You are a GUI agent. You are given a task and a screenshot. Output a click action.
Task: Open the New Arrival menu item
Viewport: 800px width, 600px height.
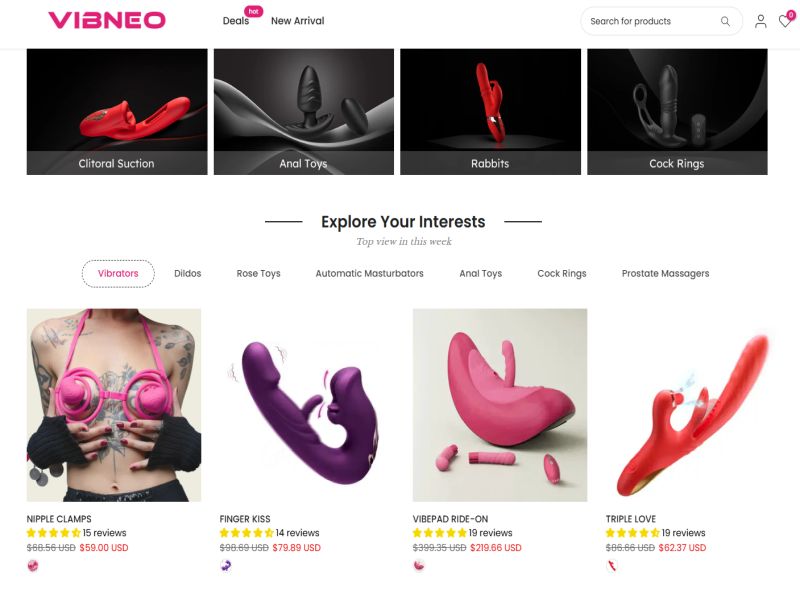point(297,21)
